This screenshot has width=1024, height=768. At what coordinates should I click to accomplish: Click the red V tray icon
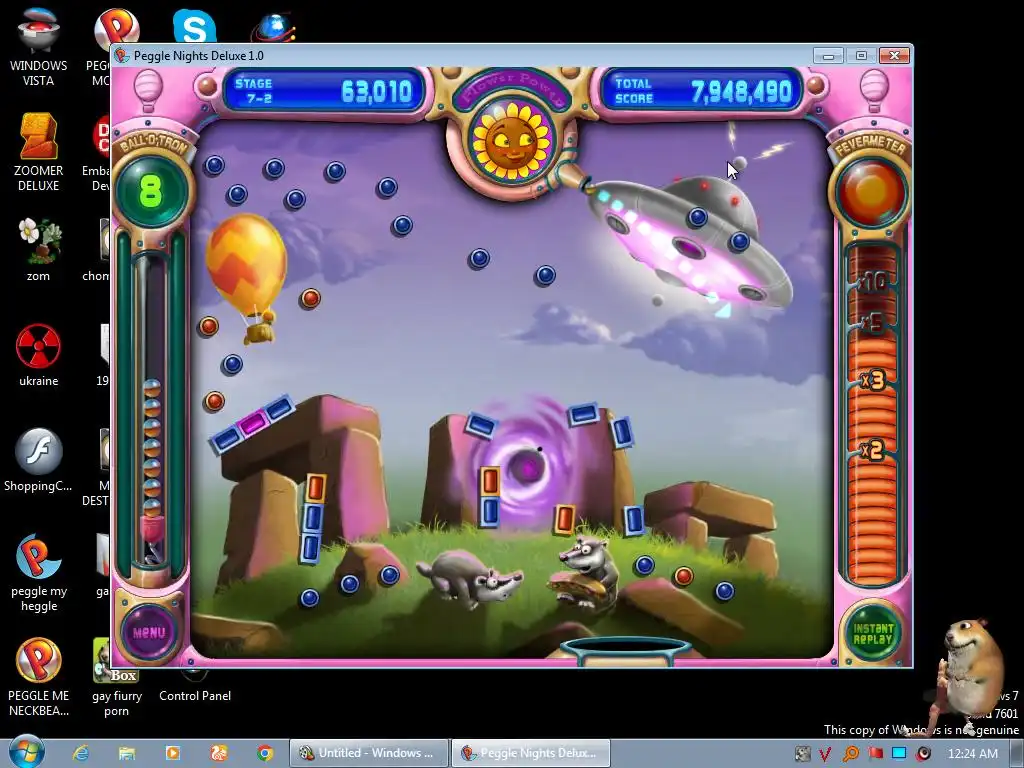[825, 754]
